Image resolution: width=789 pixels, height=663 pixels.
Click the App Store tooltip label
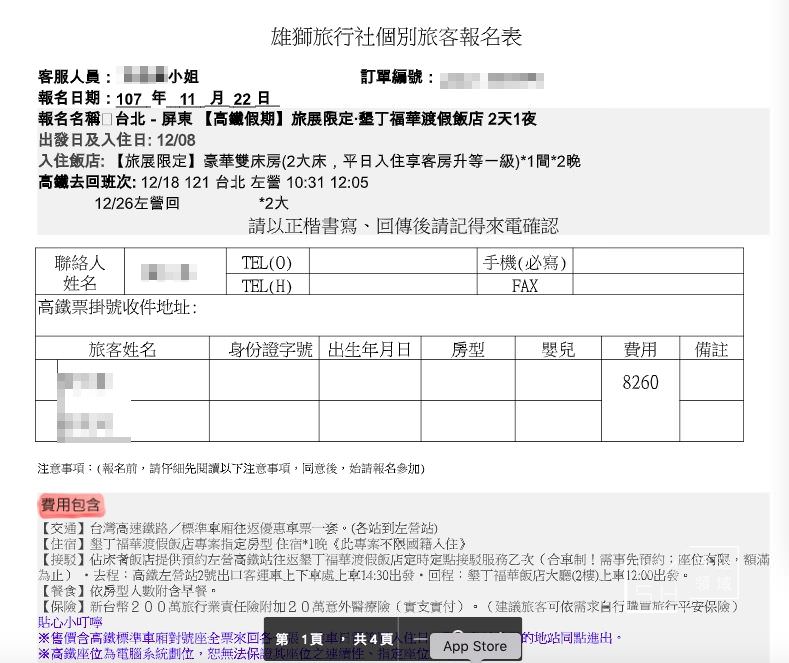[475, 646]
